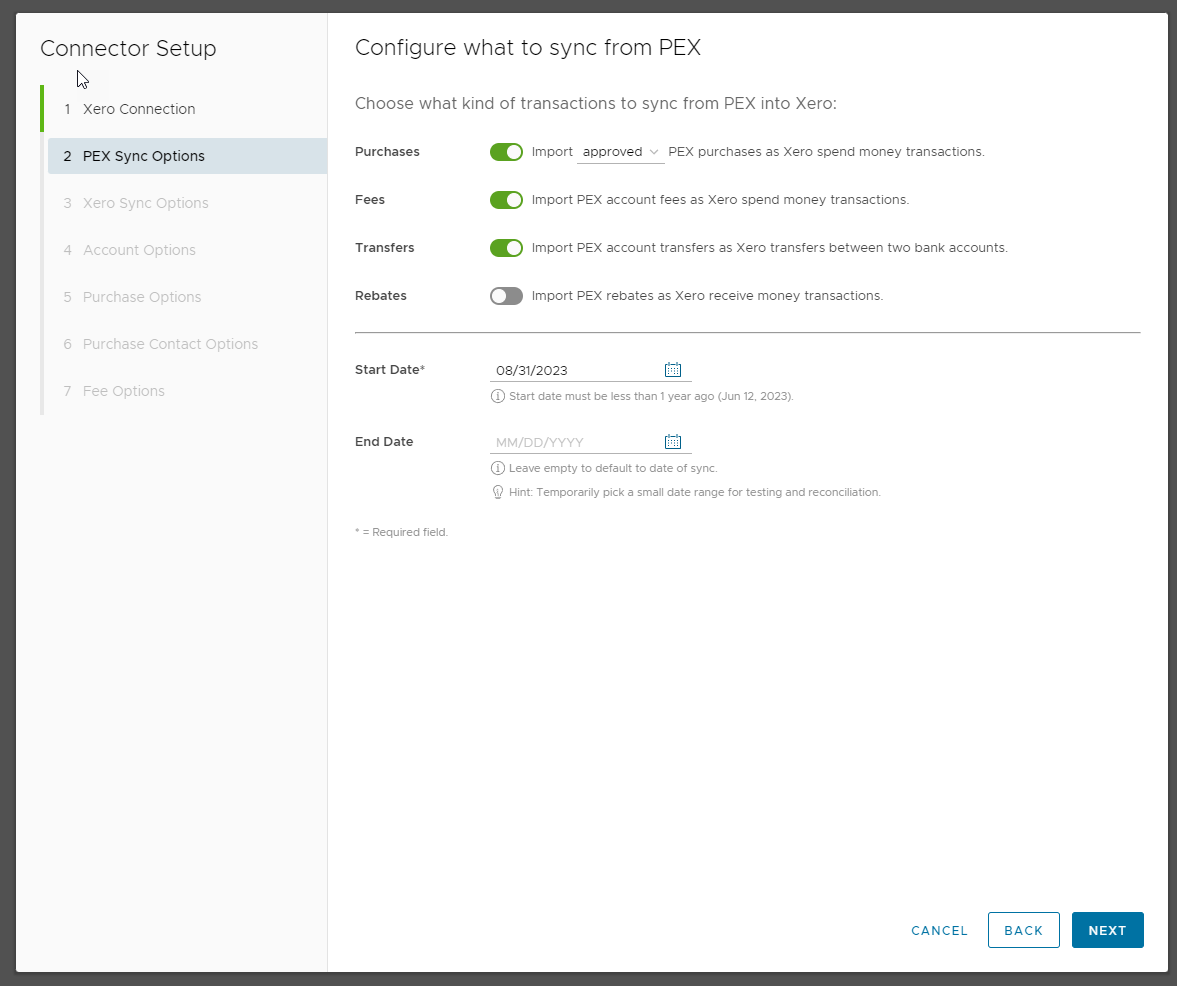Enable the Rebates import toggle
Screen dimensions: 1177x986
(x=506, y=296)
